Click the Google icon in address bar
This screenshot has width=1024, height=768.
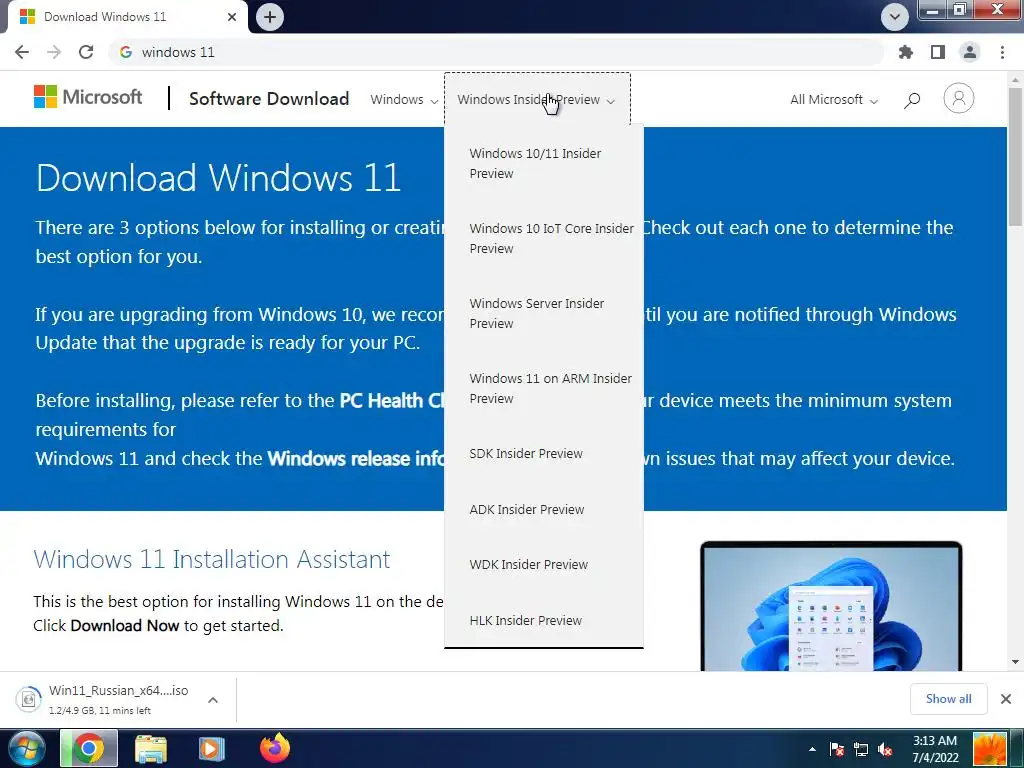pos(126,52)
